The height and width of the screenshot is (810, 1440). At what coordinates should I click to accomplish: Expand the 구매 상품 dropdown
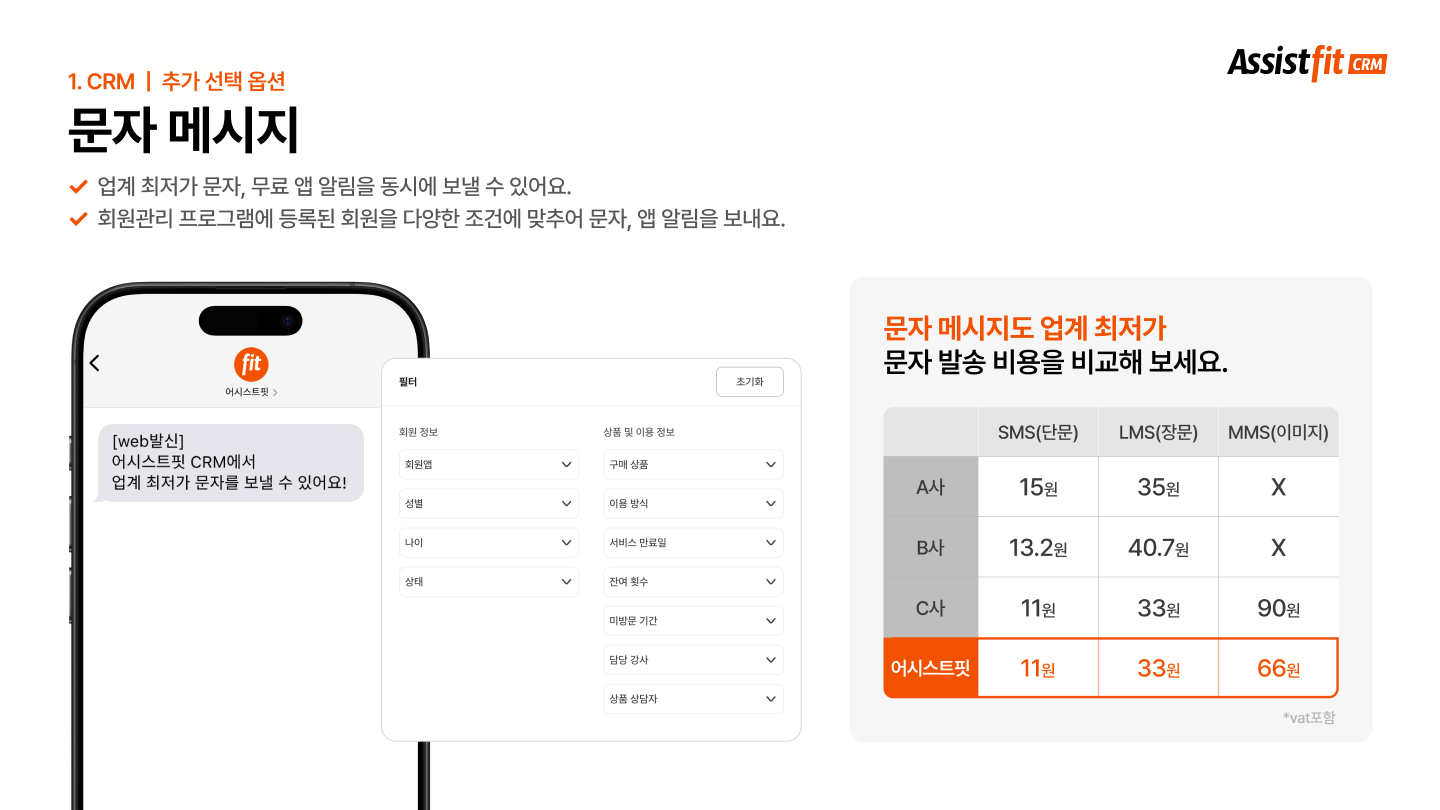pos(692,465)
